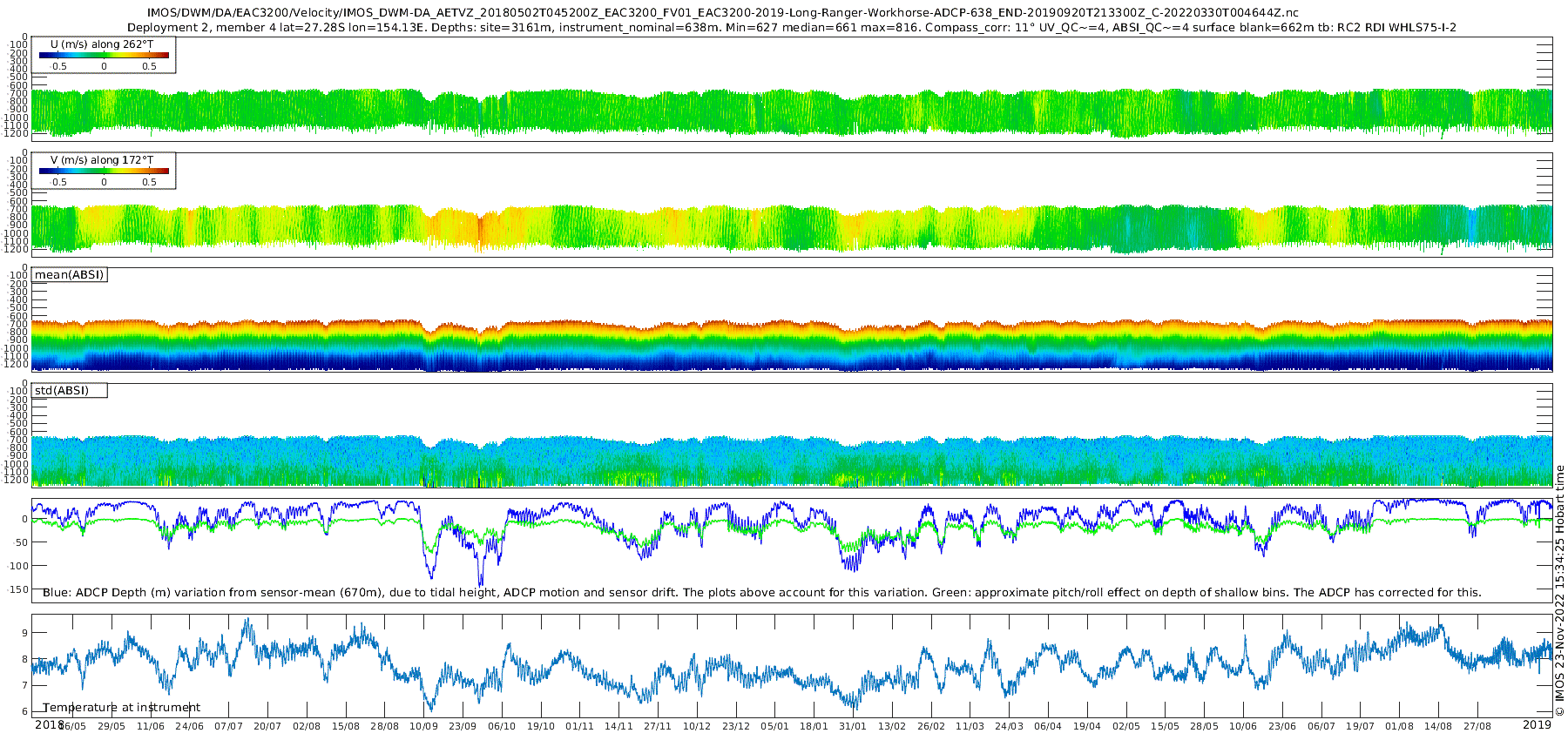Select the 23/12 date tick
This screenshot has height=740, width=1568.
pos(735,726)
